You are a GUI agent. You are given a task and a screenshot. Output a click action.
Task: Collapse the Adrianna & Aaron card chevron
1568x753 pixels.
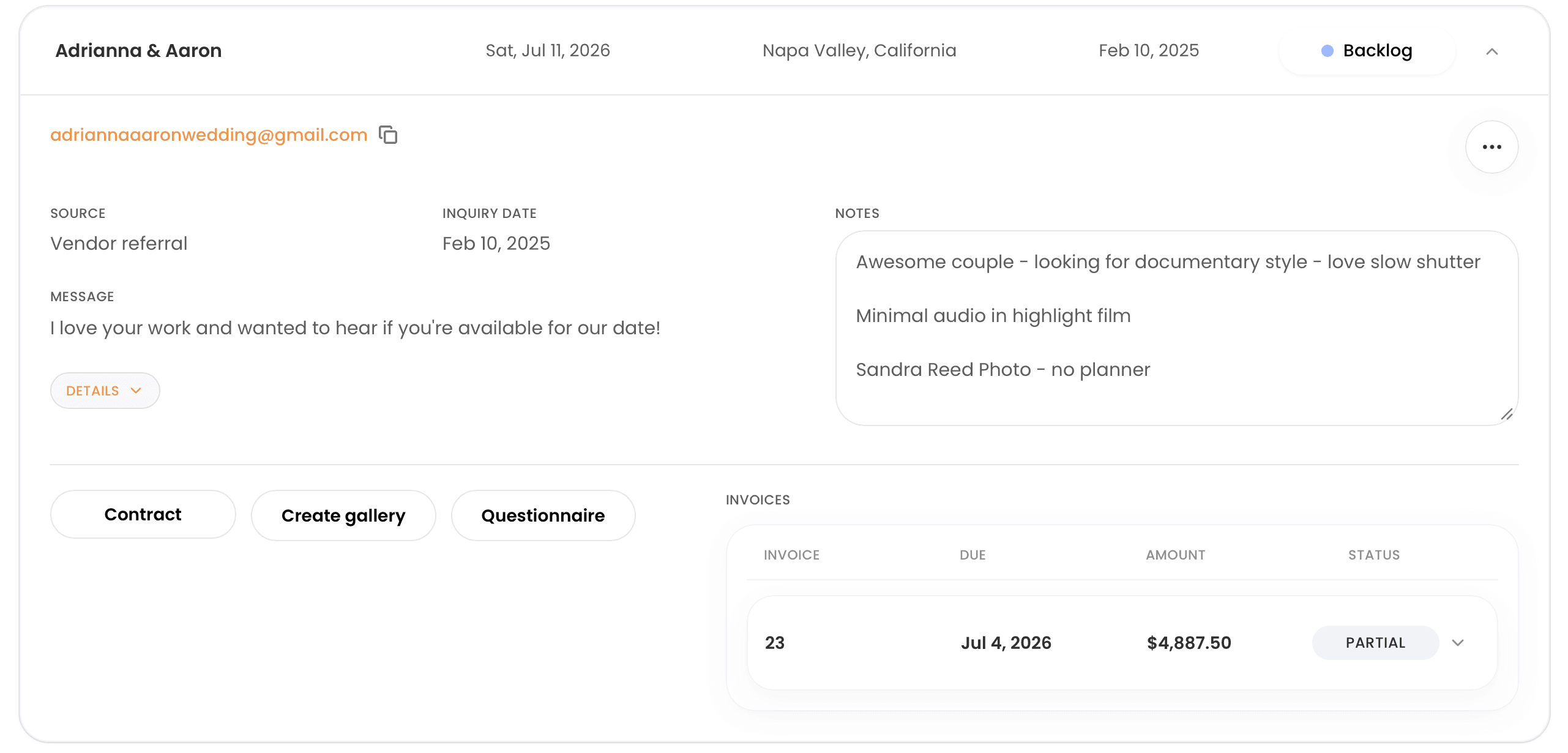click(1492, 51)
